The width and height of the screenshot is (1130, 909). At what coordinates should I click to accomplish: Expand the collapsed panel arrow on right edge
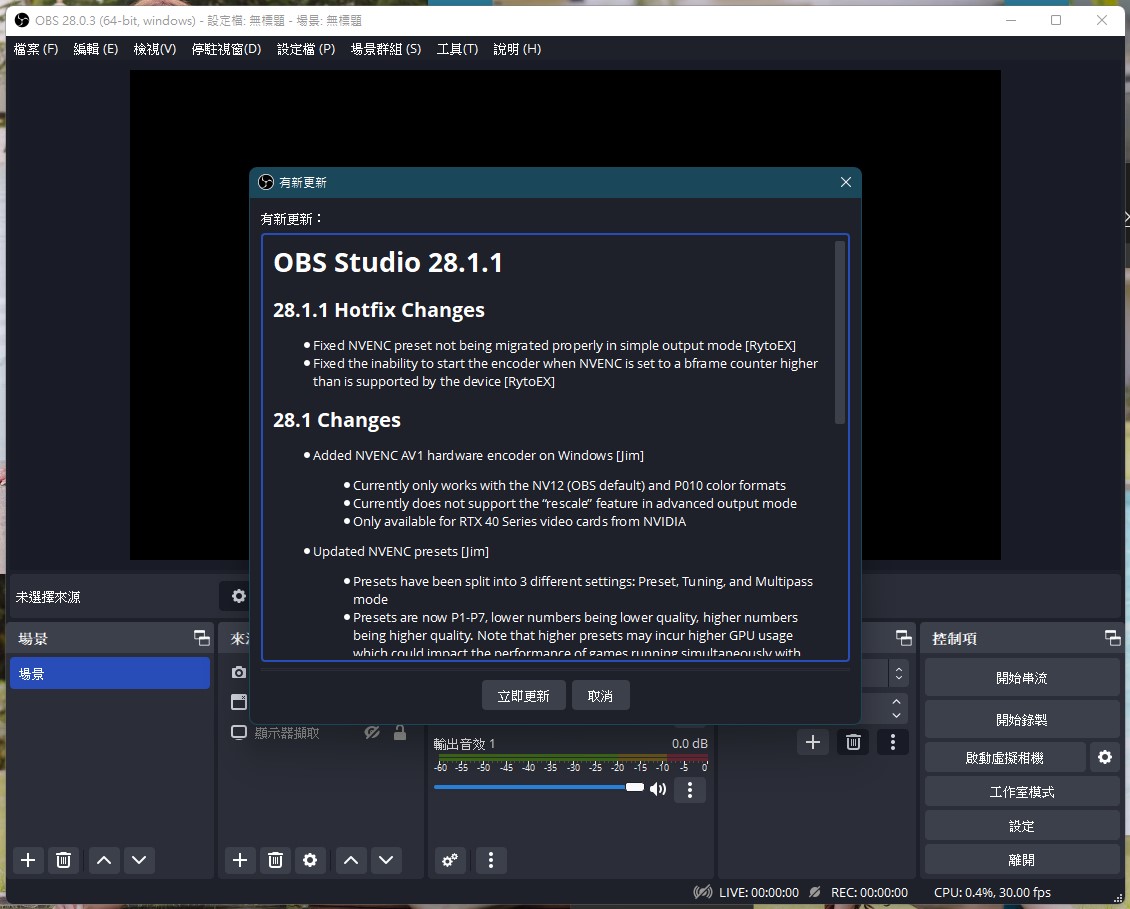[1125, 216]
